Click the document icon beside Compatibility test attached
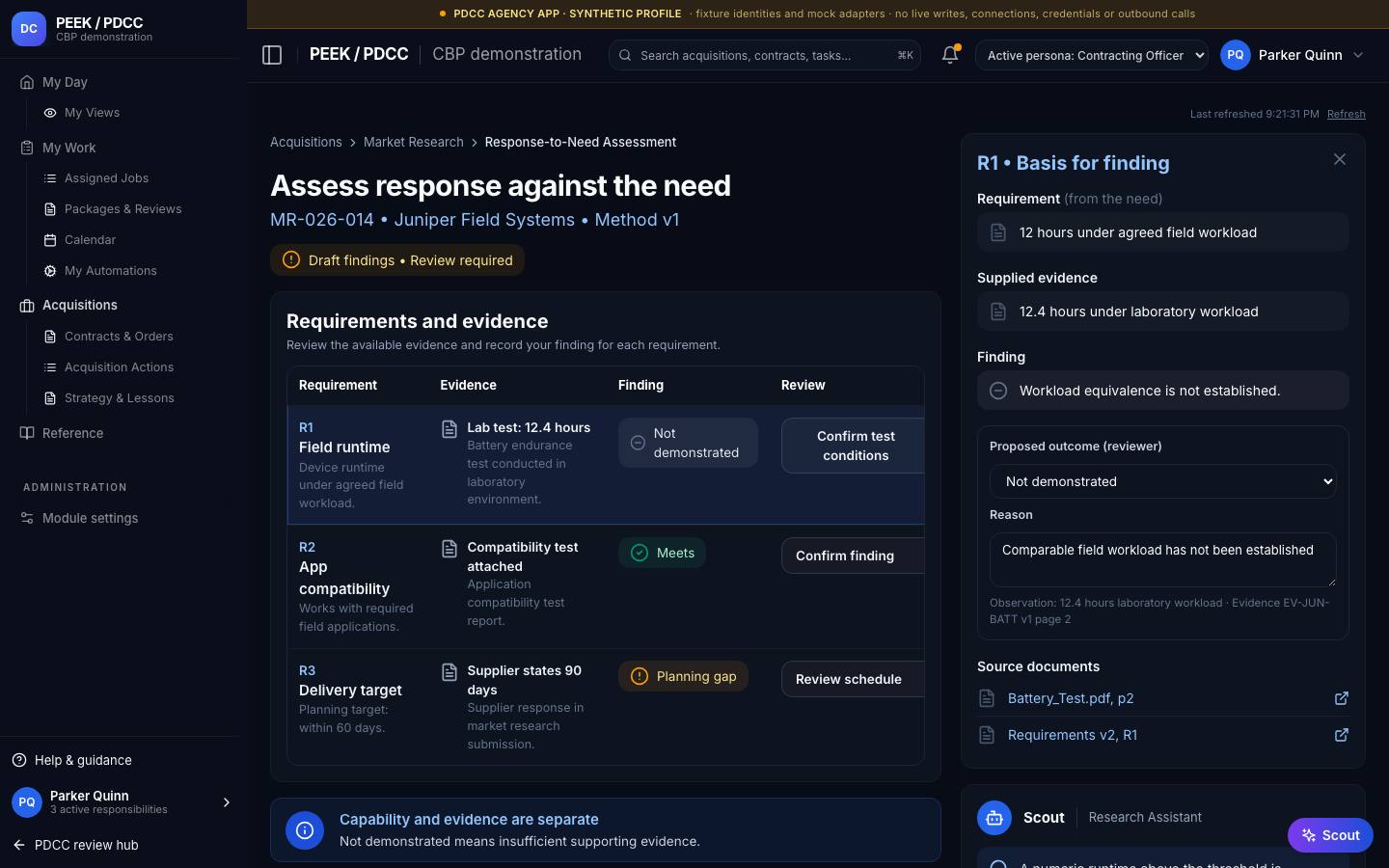1389x868 pixels. [x=449, y=548]
